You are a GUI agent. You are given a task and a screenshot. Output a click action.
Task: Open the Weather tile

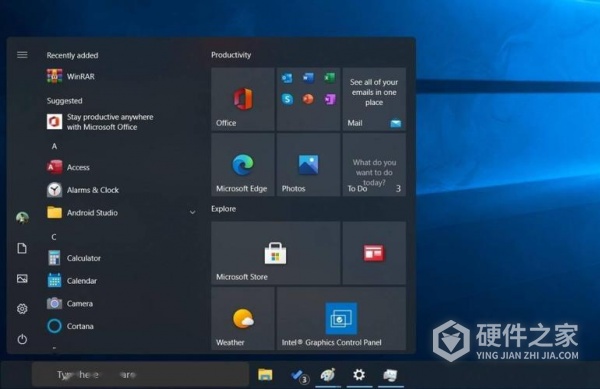coord(243,319)
